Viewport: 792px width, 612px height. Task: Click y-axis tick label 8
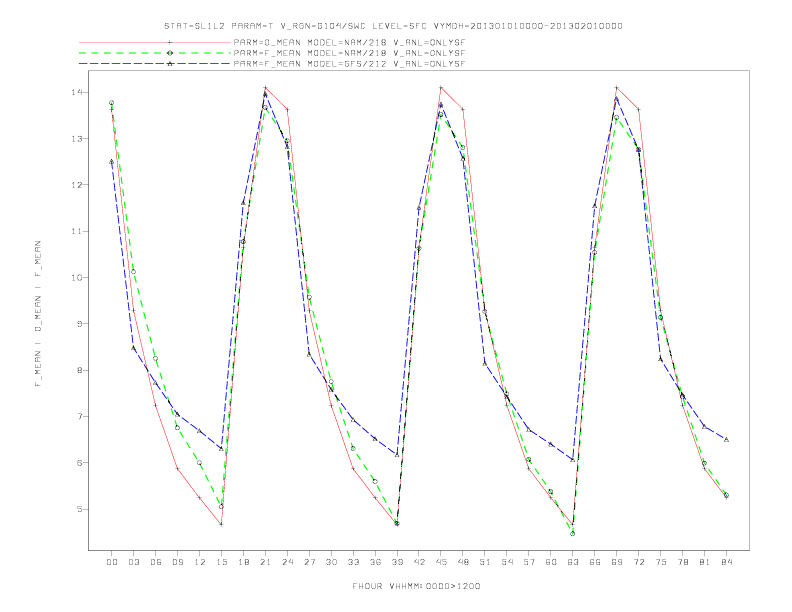tap(80, 370)
